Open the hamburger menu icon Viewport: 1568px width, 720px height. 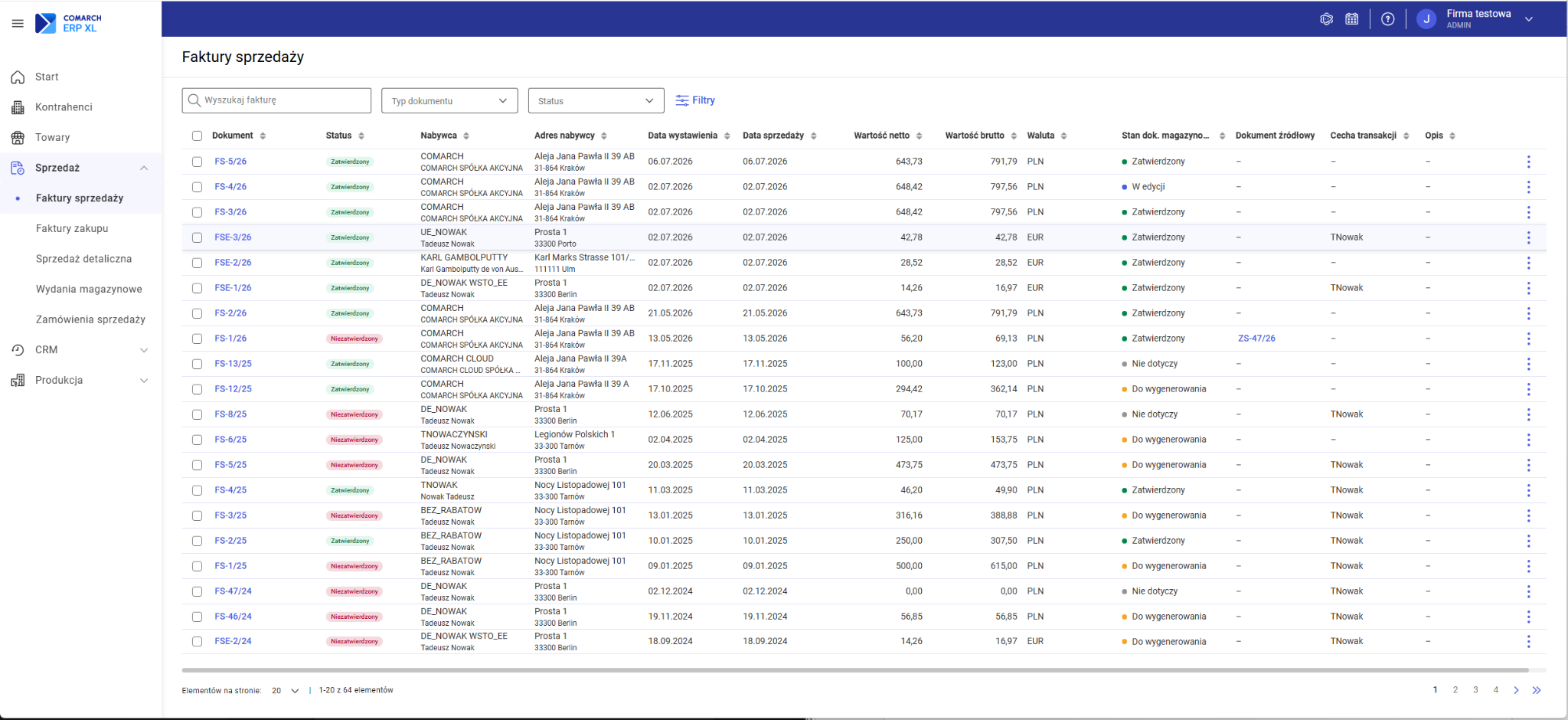18,24
